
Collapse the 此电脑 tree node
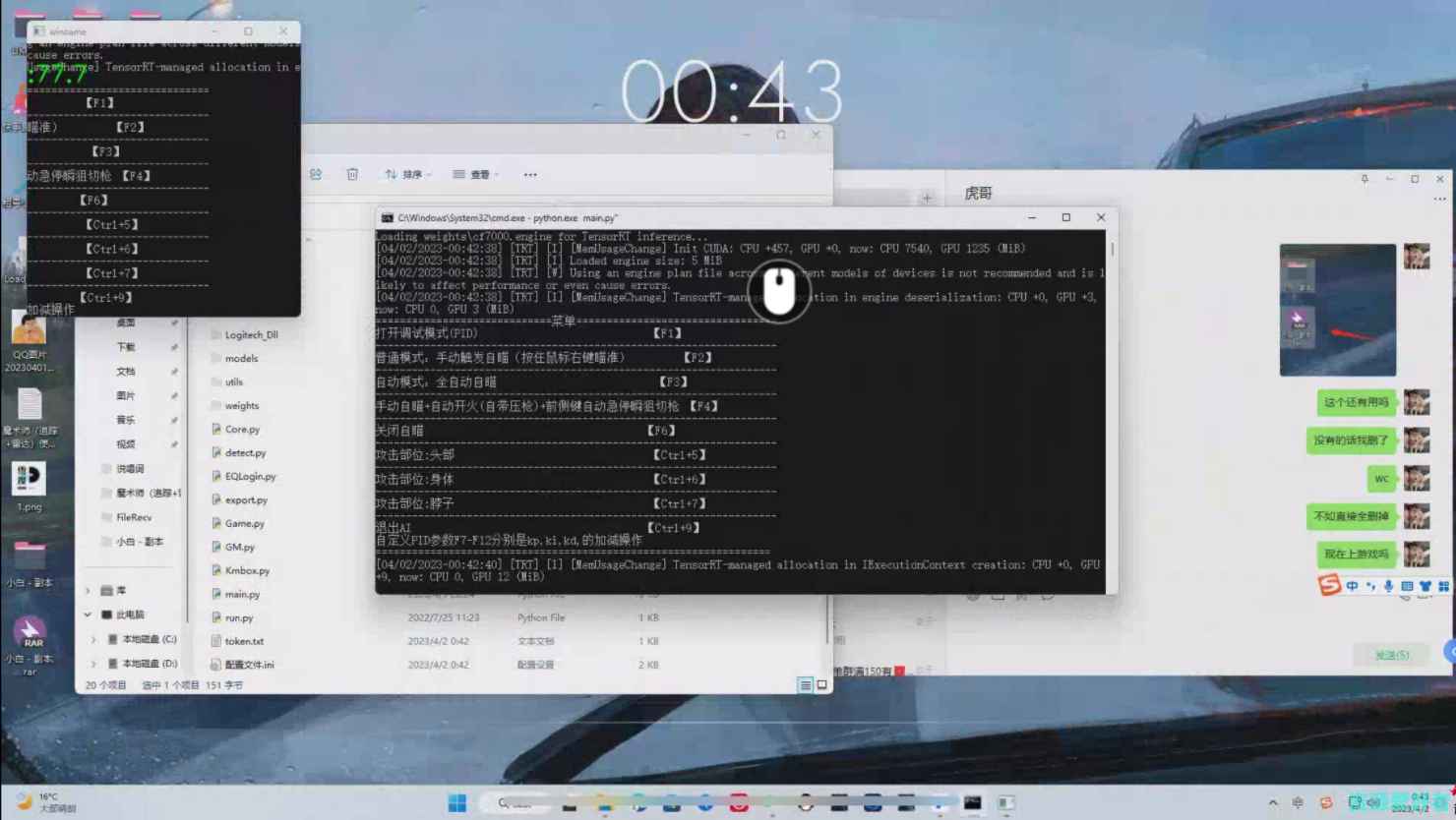[88, 615]
